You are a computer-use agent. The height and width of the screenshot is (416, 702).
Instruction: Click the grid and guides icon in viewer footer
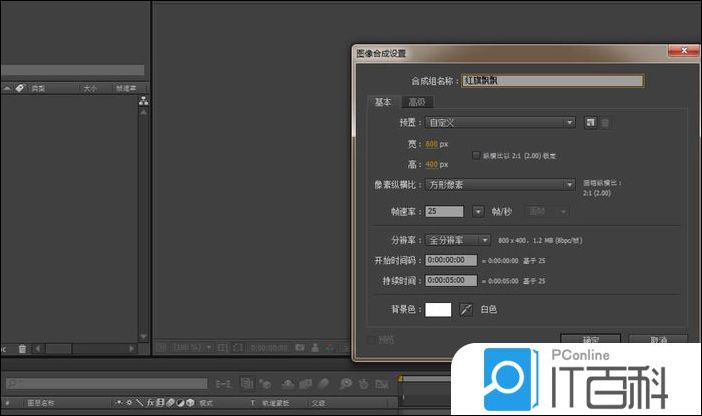(x=223, y=347)
